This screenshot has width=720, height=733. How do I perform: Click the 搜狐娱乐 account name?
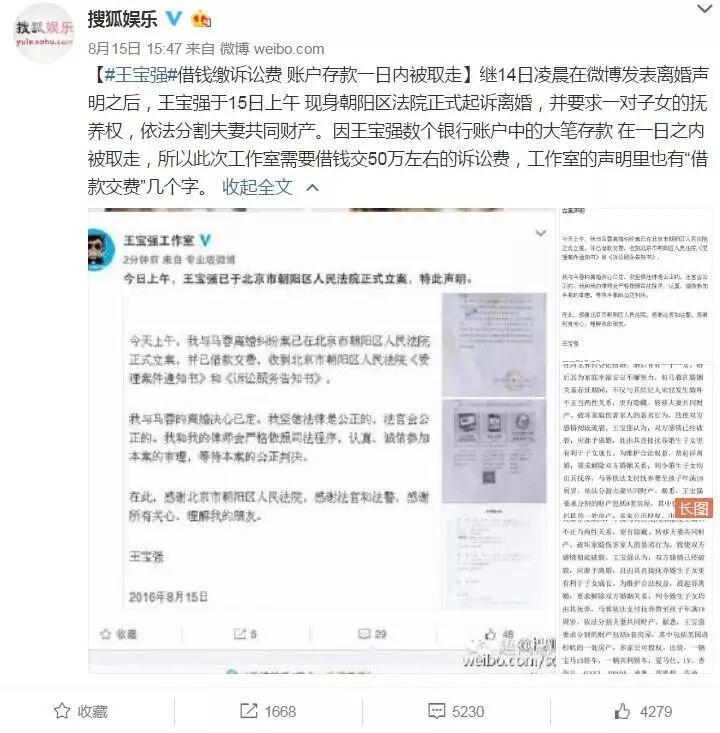tap(122, 19)
